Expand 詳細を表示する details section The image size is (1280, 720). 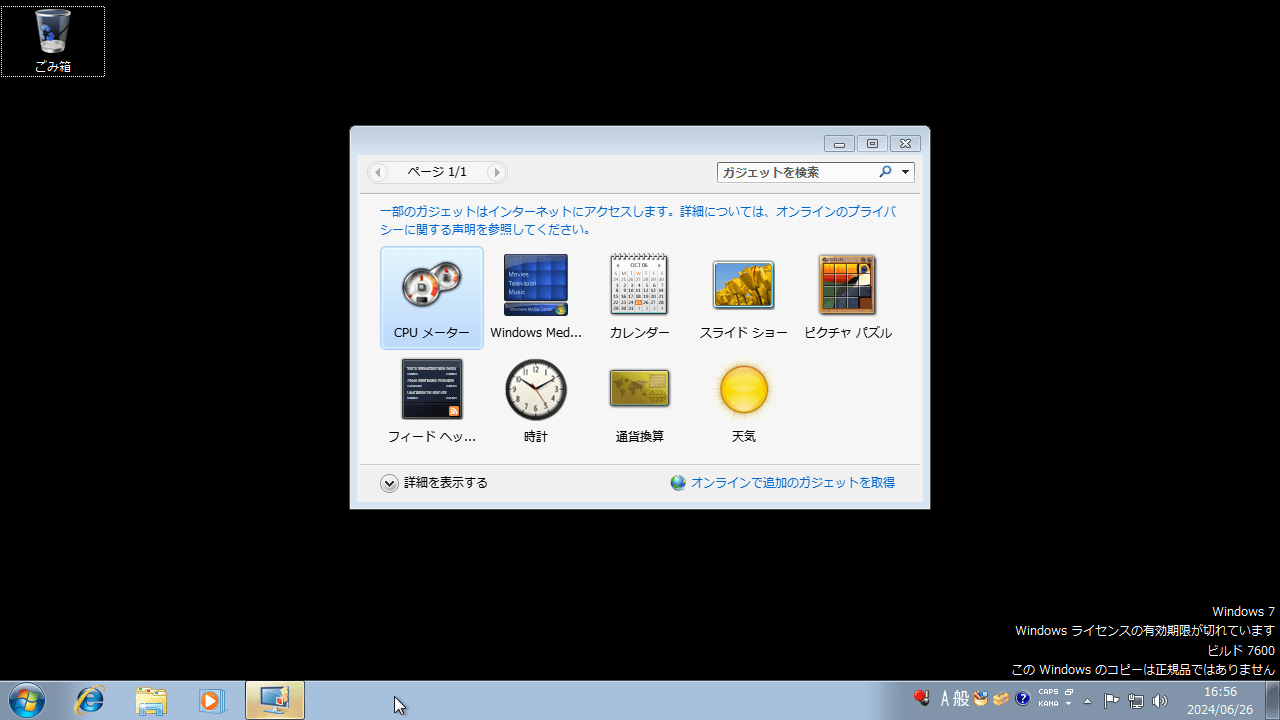(434, 483)
